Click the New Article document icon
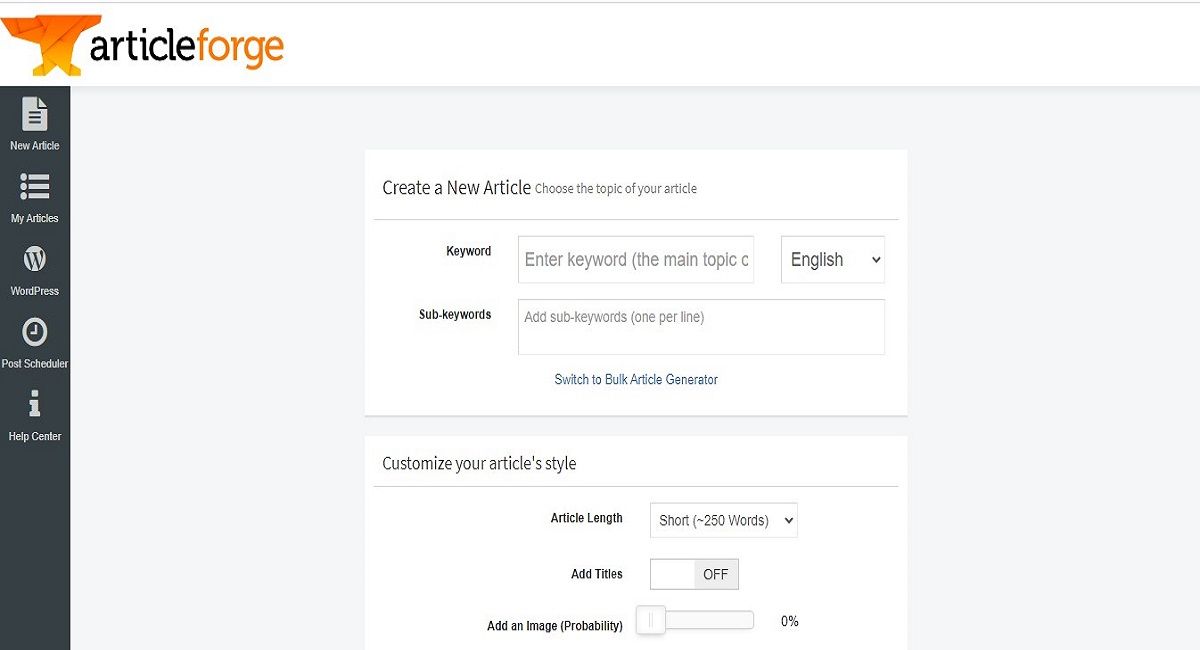 [35, 114]
